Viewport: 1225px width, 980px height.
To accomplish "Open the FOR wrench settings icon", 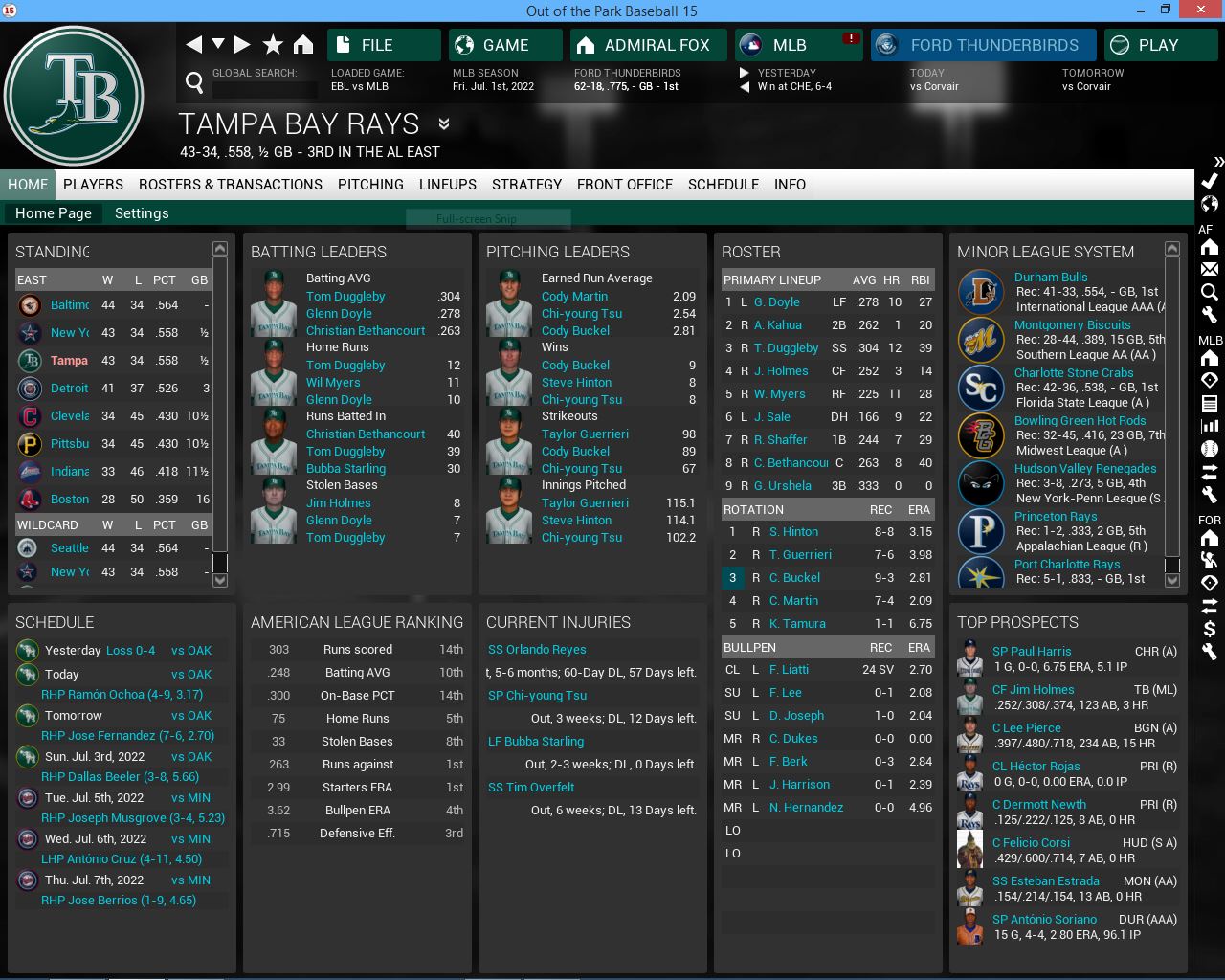I will pos(1210,652).
